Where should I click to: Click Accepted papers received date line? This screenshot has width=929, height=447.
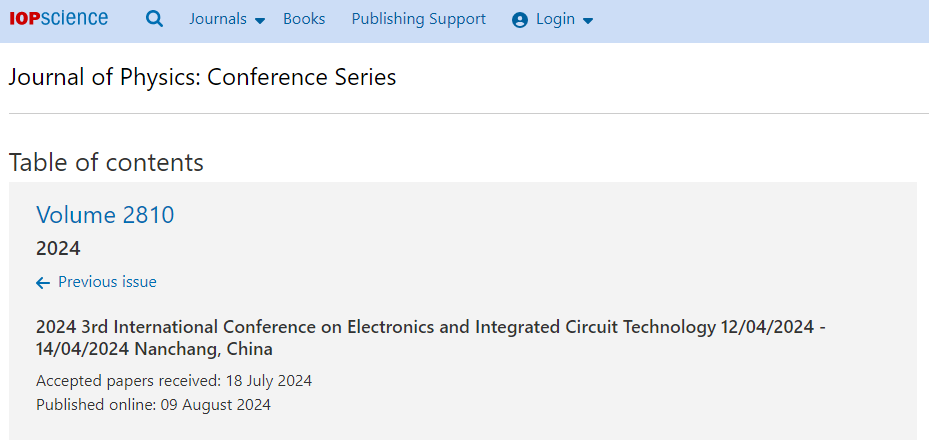pyautogui.click(x=174, y=380)
